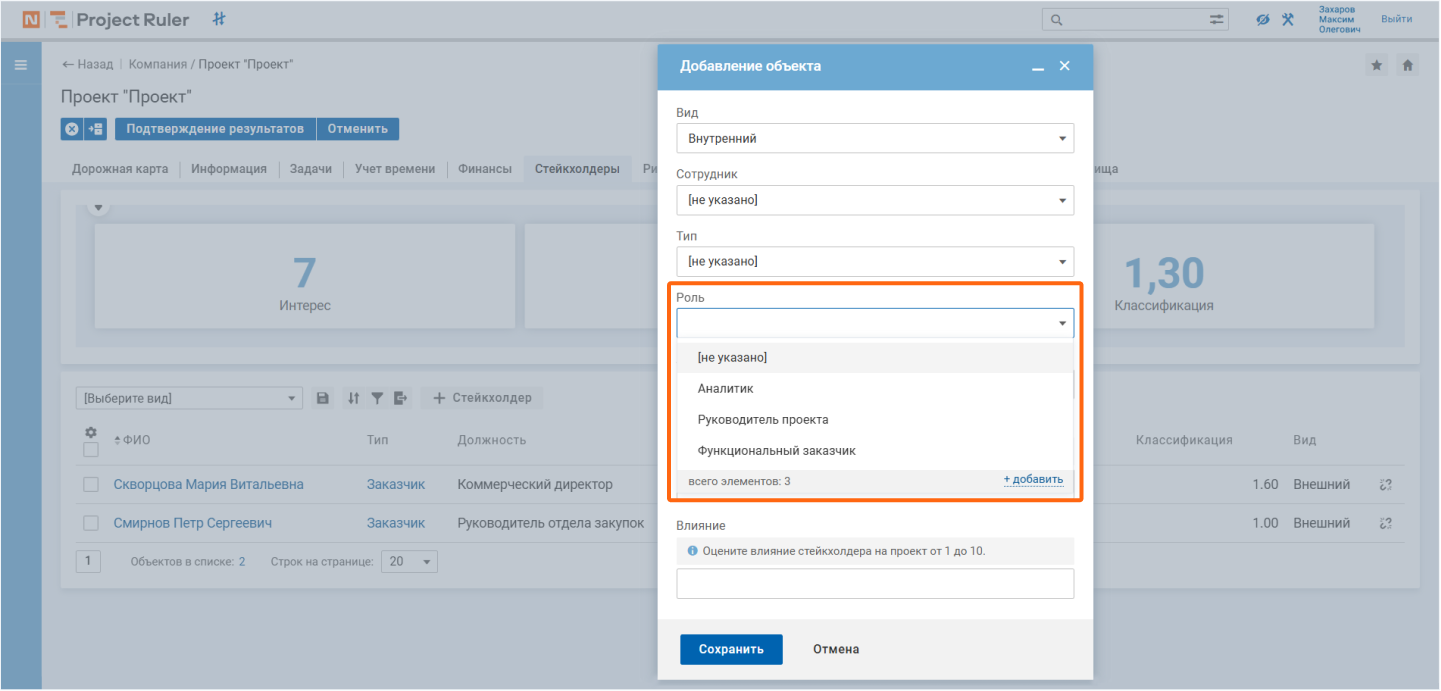Screen dimensions: 1441x691
Task: Open the Тип dropdown in dialog
Action: click(875, 261)
